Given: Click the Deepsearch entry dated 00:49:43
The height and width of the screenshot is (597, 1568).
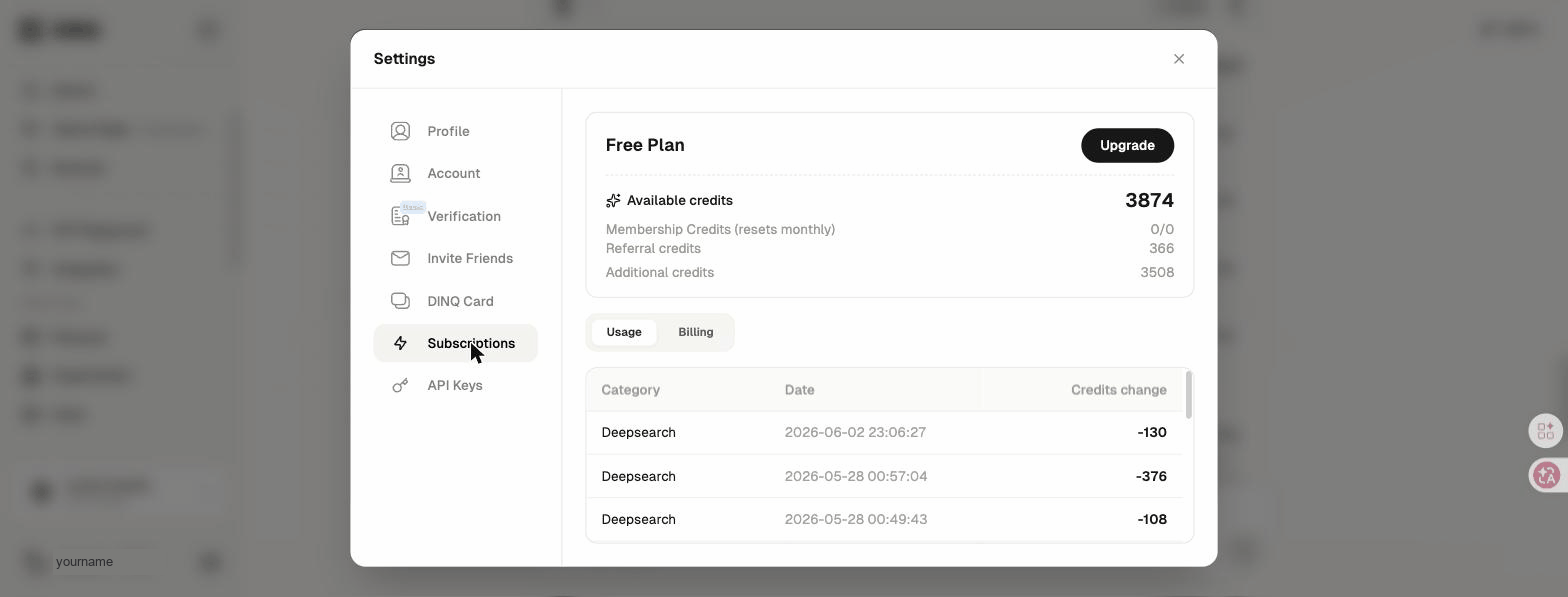Looking at the screenshot, I should tap(638, 520).
